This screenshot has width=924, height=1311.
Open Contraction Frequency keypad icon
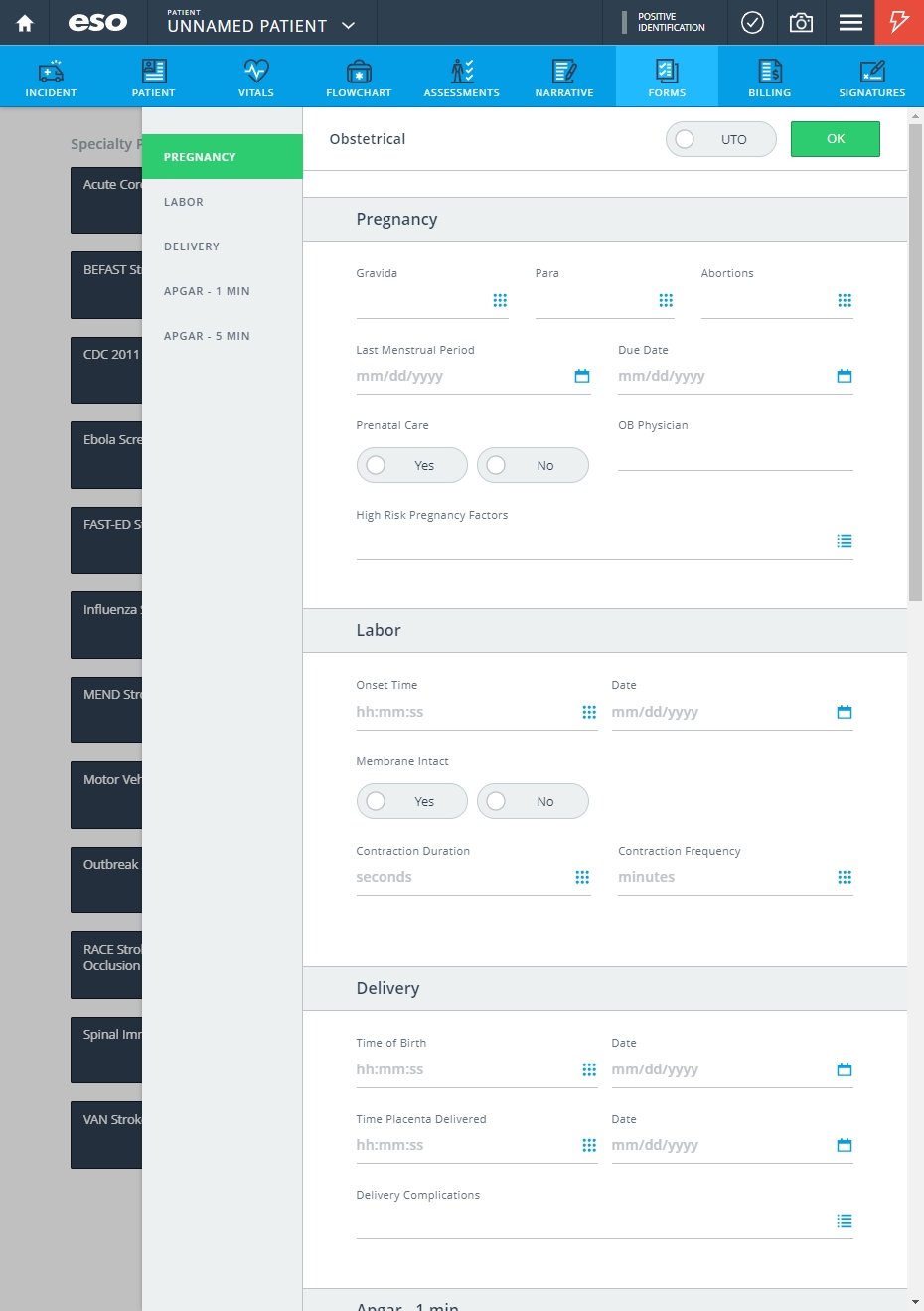(x=845, y=877)
